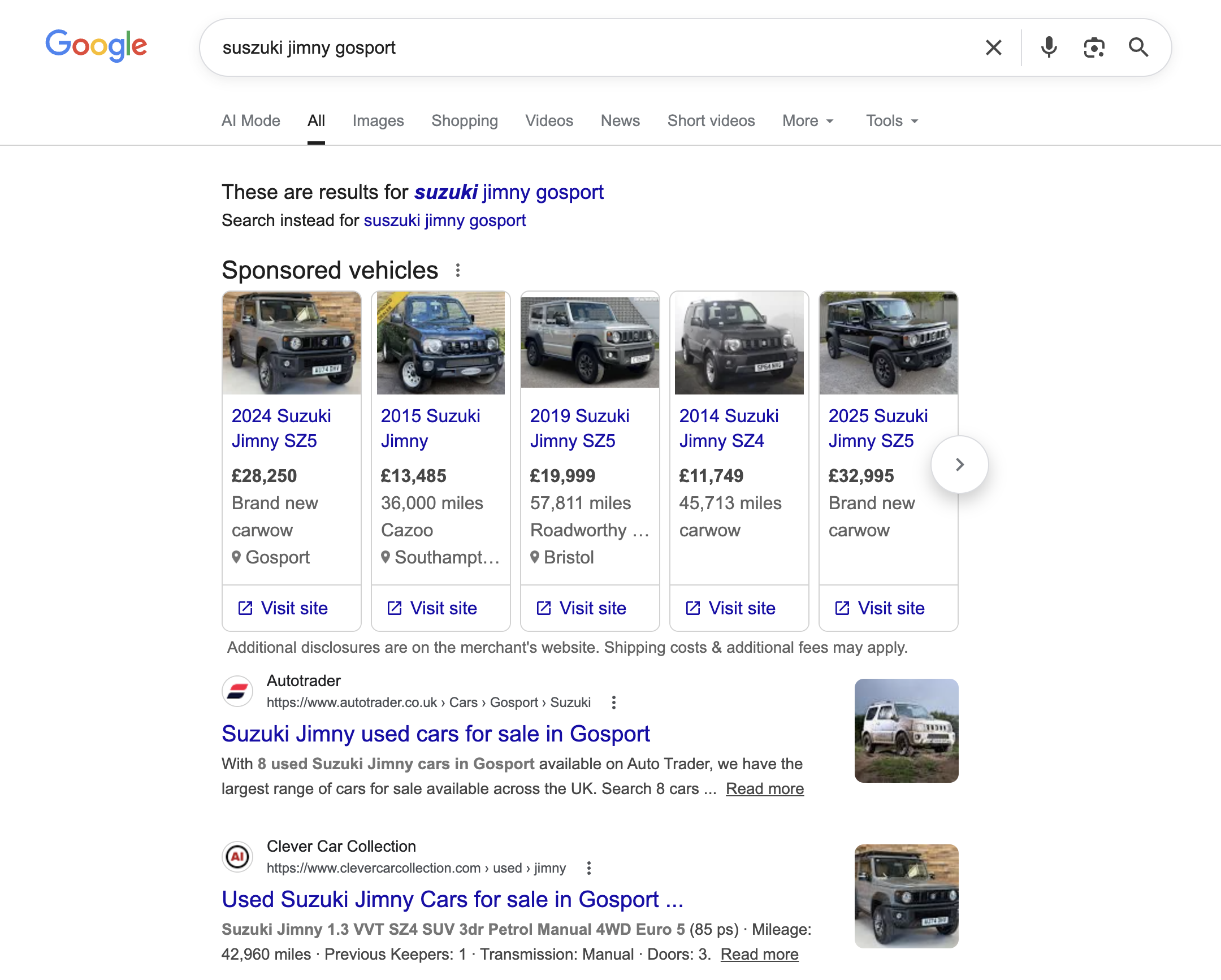Show more sponsored vehicles with the right arrow
This screenshot has height=980, width=1221.
959,463
